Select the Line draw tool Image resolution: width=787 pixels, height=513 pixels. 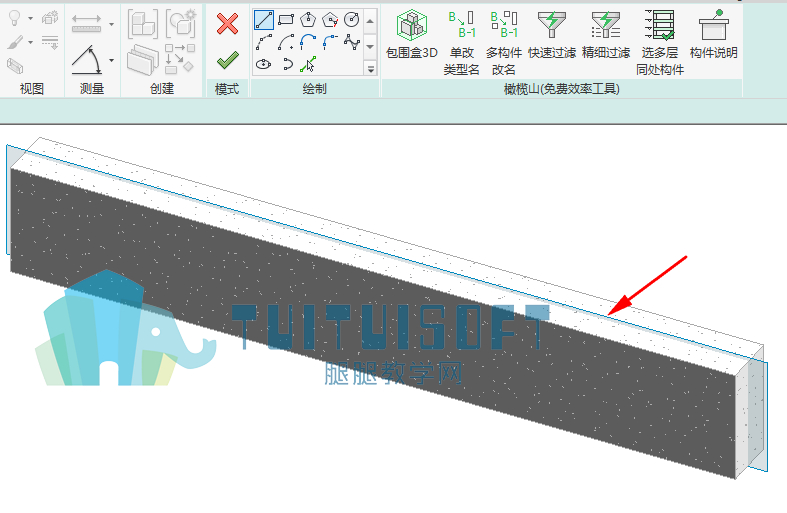[264, 20]
